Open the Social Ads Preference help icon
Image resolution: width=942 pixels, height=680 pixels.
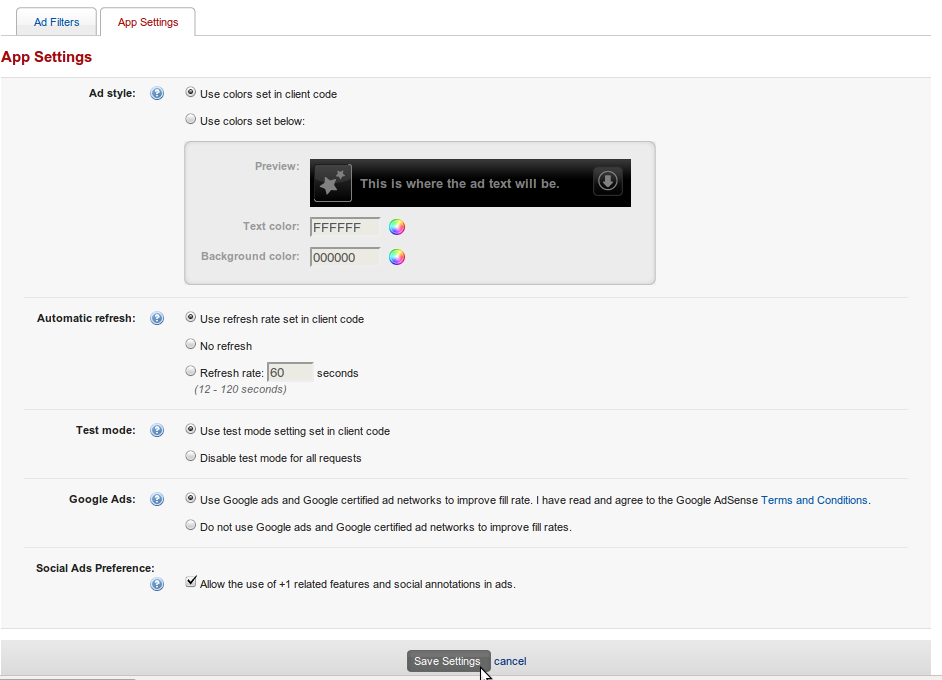click(x=157, y=584)
